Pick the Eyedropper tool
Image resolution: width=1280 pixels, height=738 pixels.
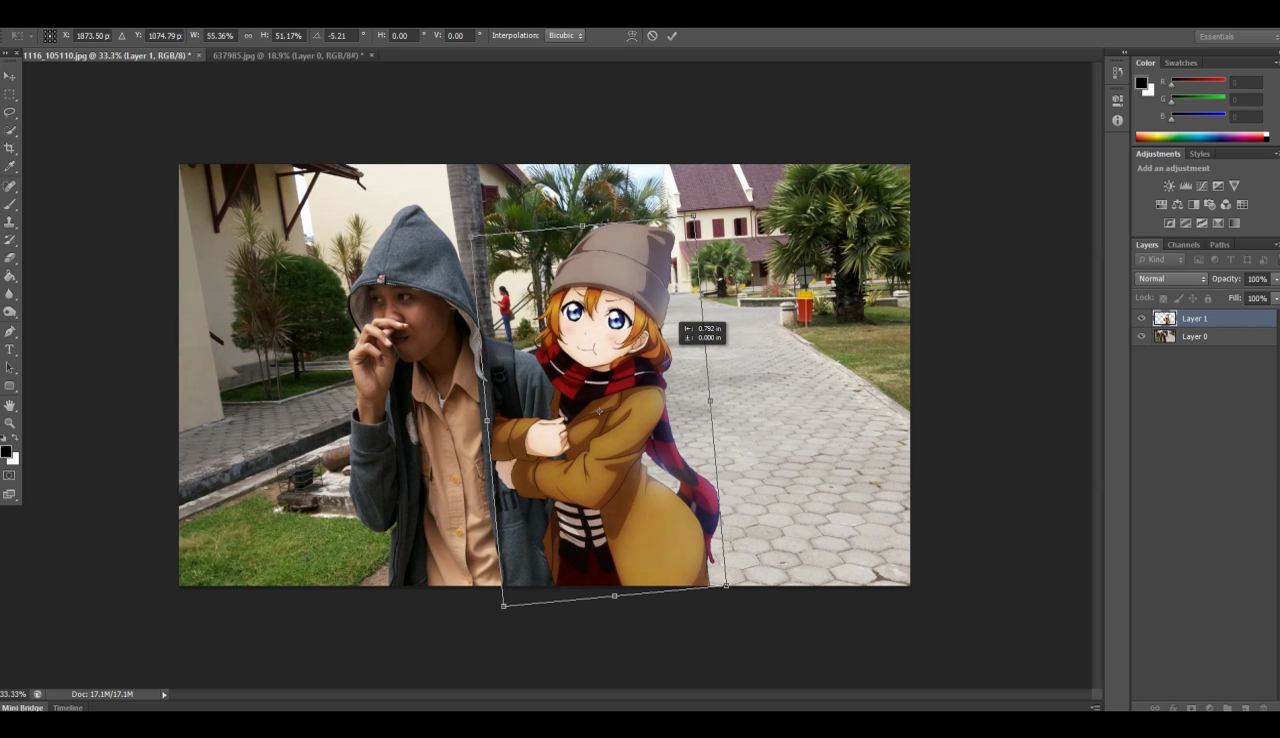(x=10, y=166)
